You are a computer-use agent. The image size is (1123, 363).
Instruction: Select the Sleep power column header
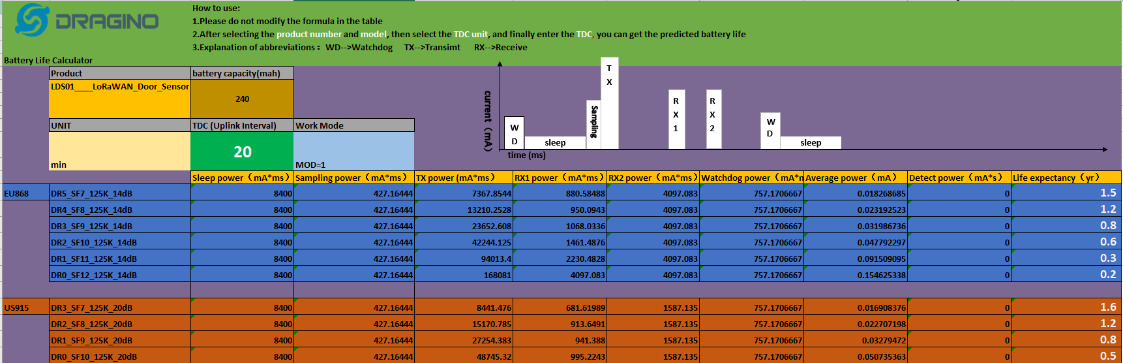tap(242, 178)
